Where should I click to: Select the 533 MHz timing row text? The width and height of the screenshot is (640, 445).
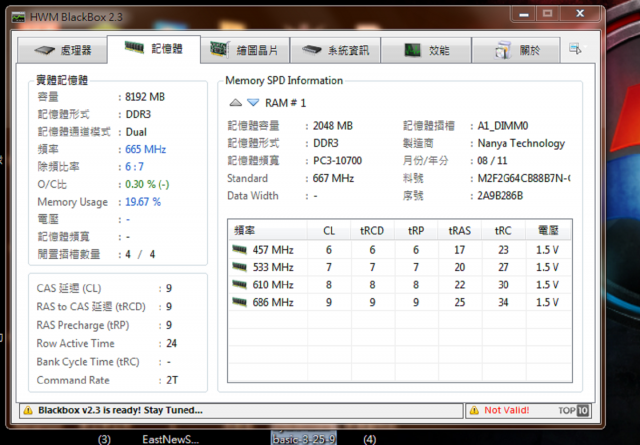tap(273, 267)
